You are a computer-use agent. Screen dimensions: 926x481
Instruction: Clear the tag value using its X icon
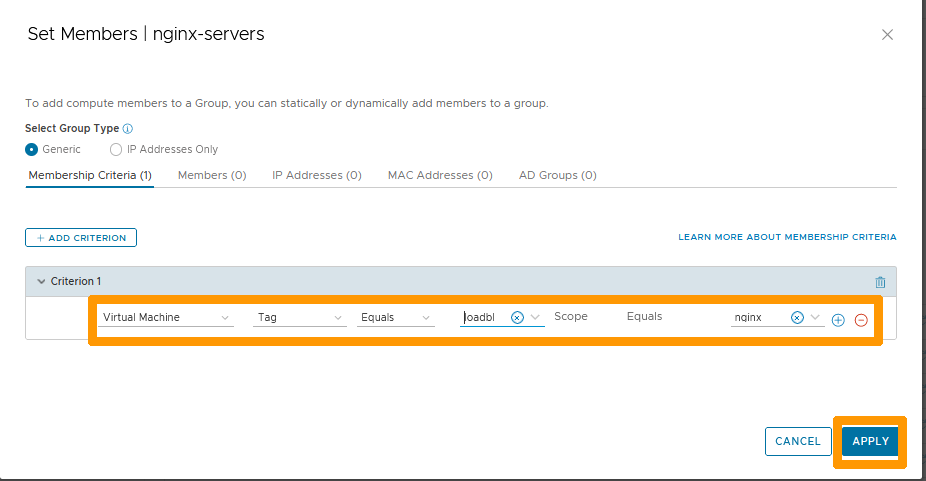[517, 318]
